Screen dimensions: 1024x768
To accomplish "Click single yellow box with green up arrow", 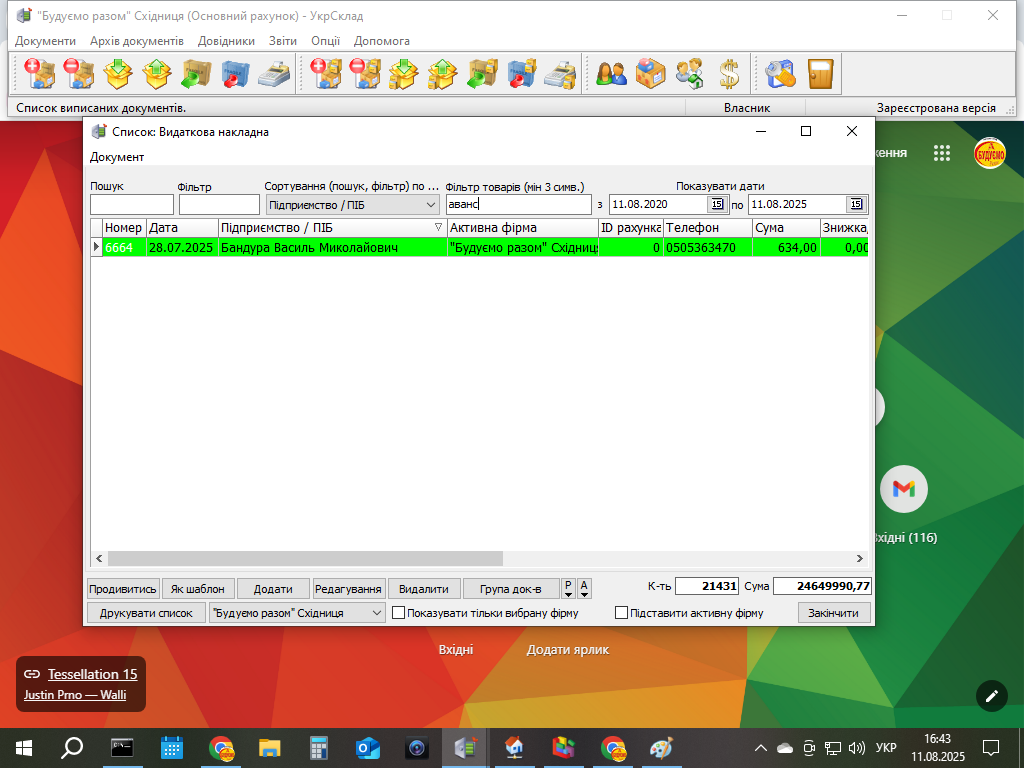I will coord(157,73).
